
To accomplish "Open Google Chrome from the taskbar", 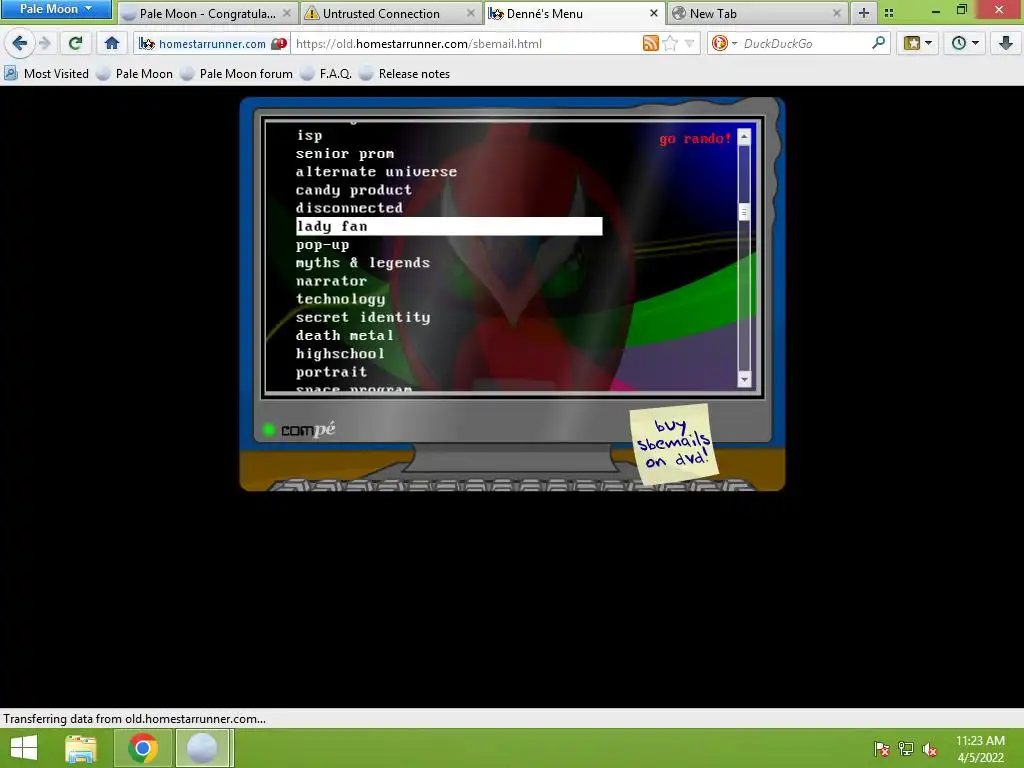I will pos(143,748).
